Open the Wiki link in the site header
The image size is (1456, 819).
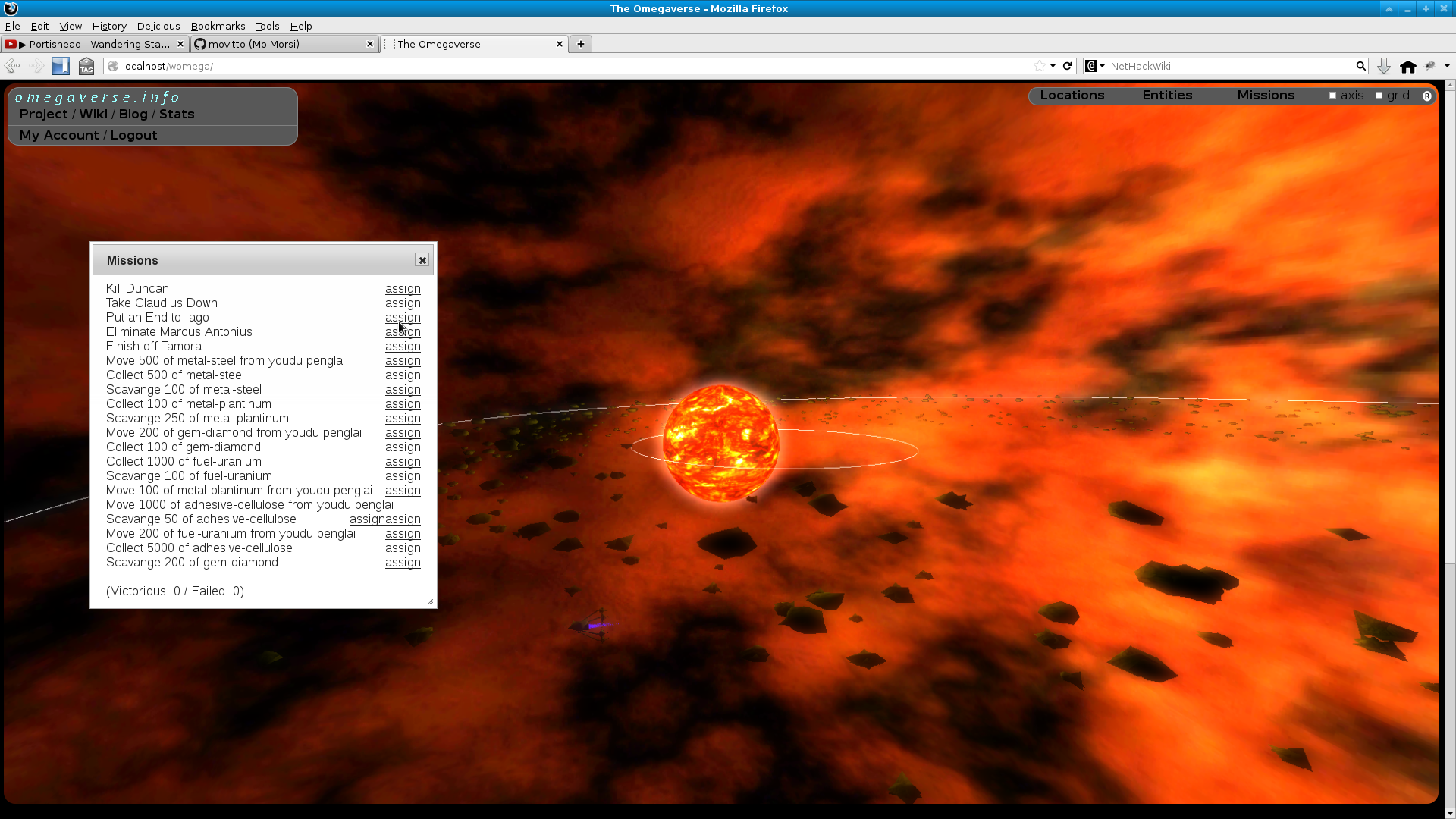[x=93, y=114]
